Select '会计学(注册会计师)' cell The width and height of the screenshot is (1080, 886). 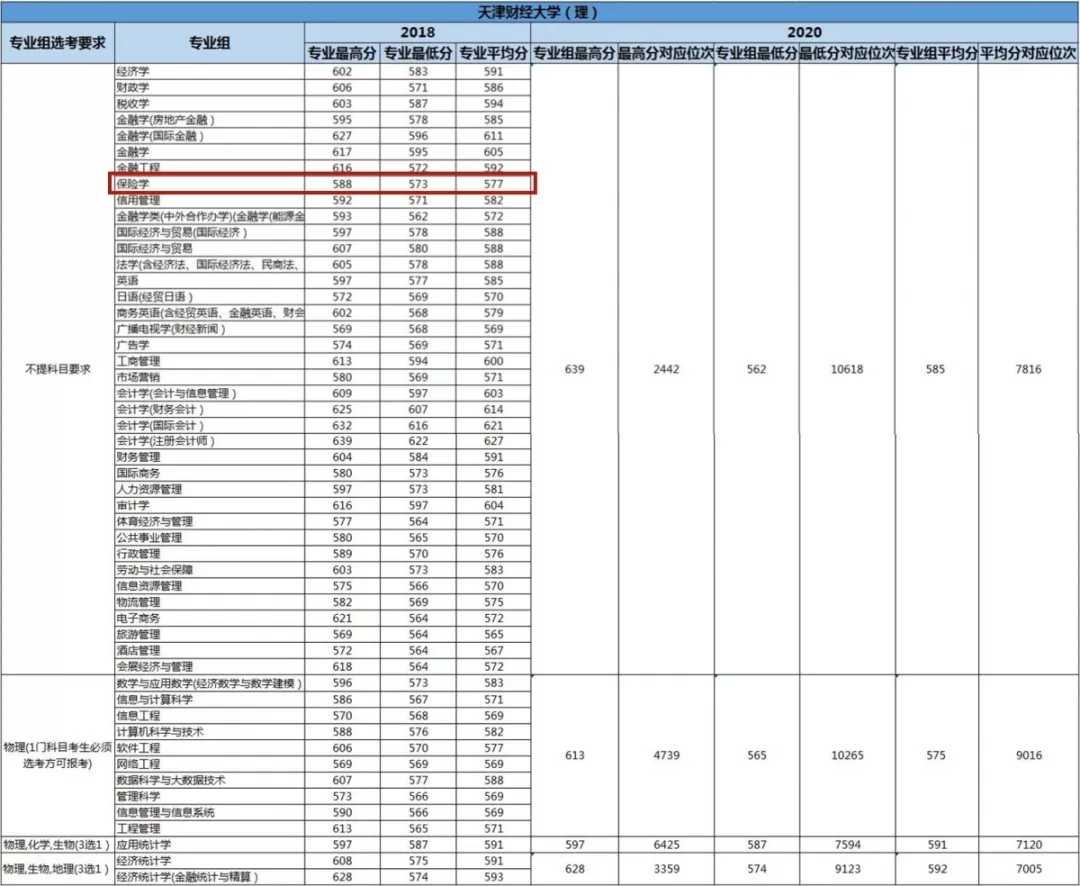[209, 441]
